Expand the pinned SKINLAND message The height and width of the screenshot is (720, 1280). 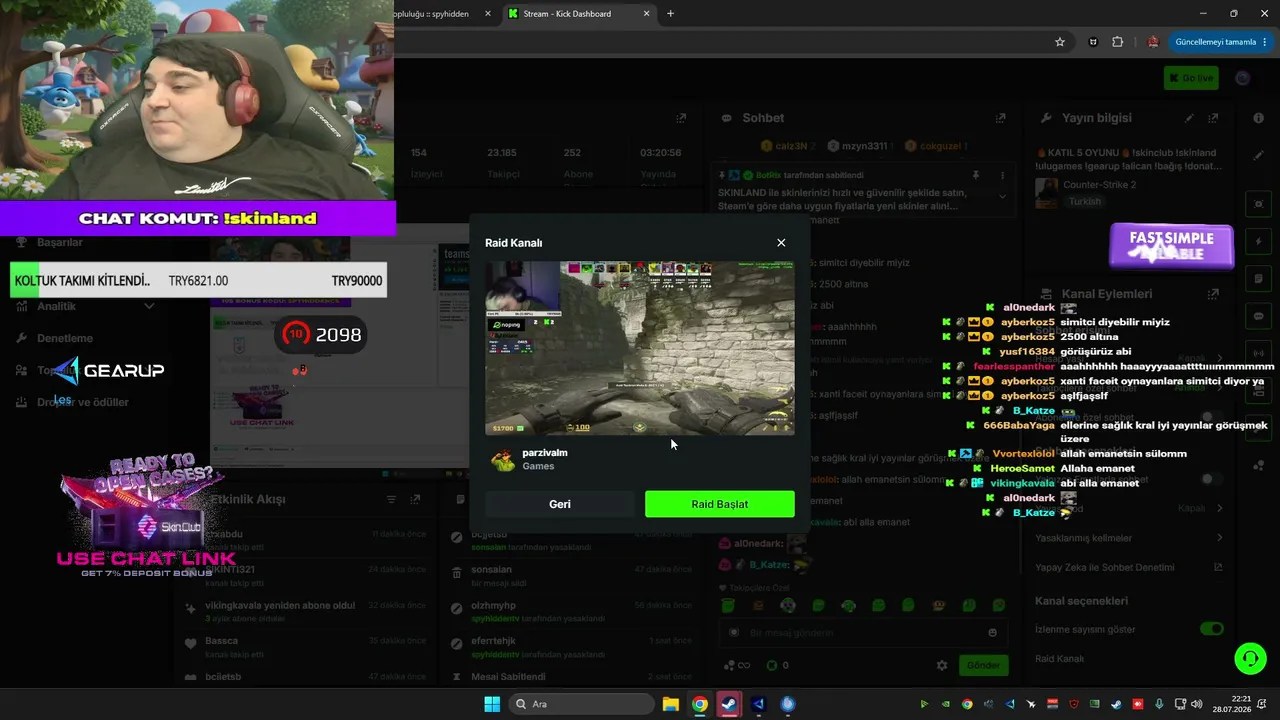[x=1003, y=197]
